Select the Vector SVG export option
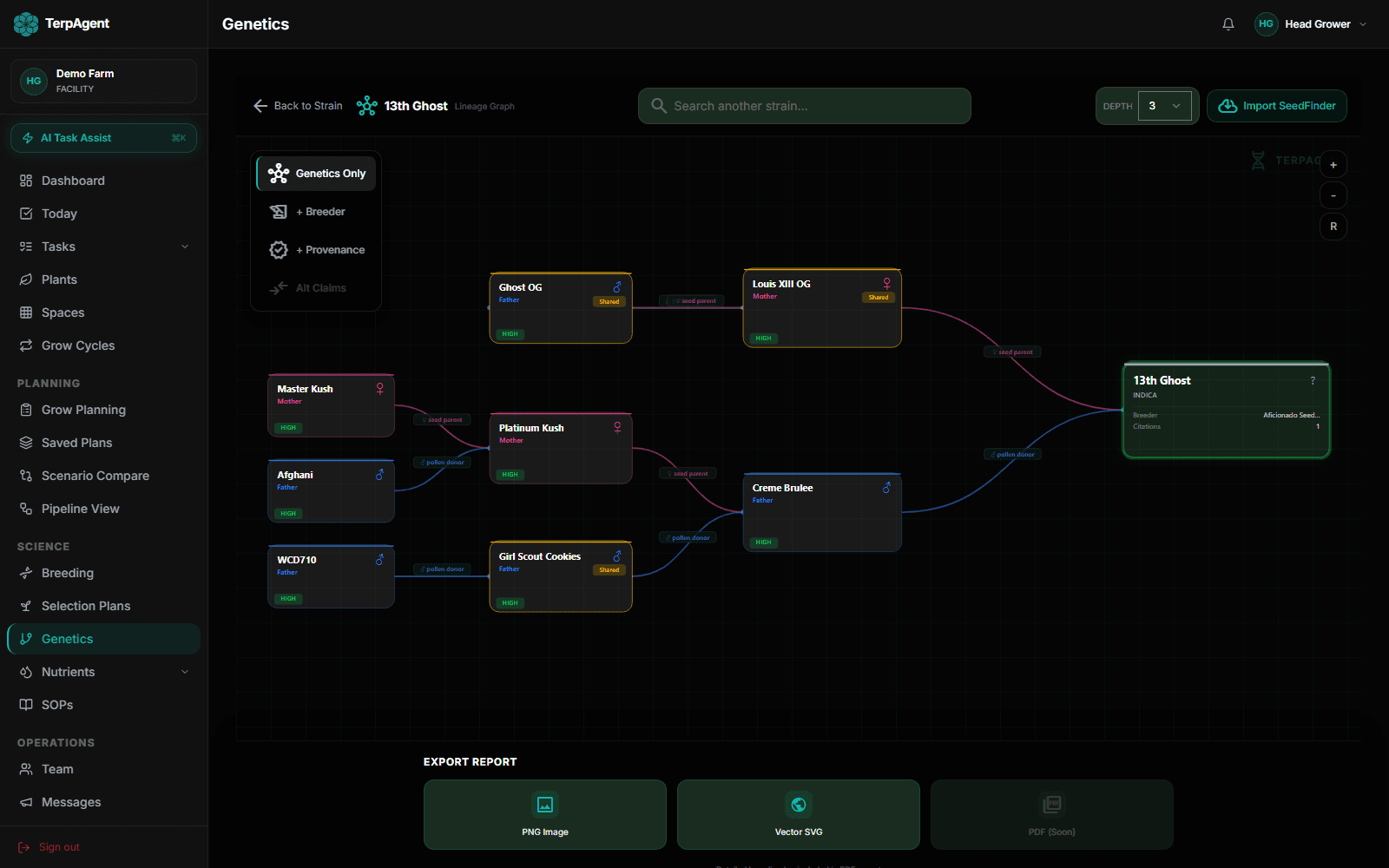Image resolution: width=1389 pixels, height=868 pixels. point(798,814)
